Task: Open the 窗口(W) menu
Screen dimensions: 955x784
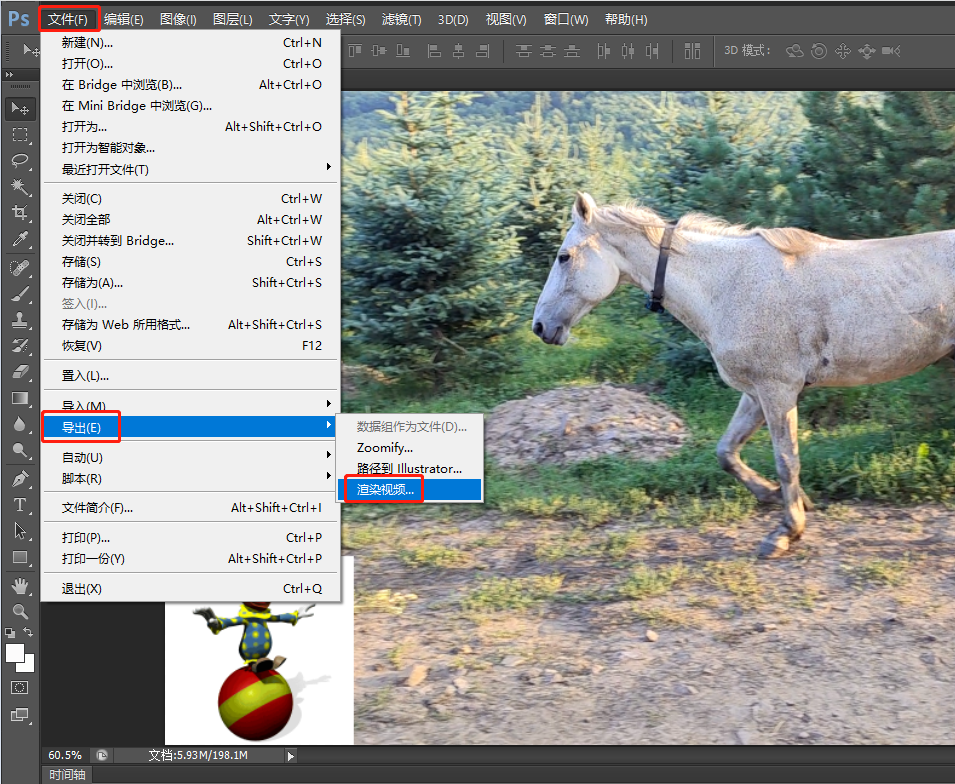Action: (566, 19)
